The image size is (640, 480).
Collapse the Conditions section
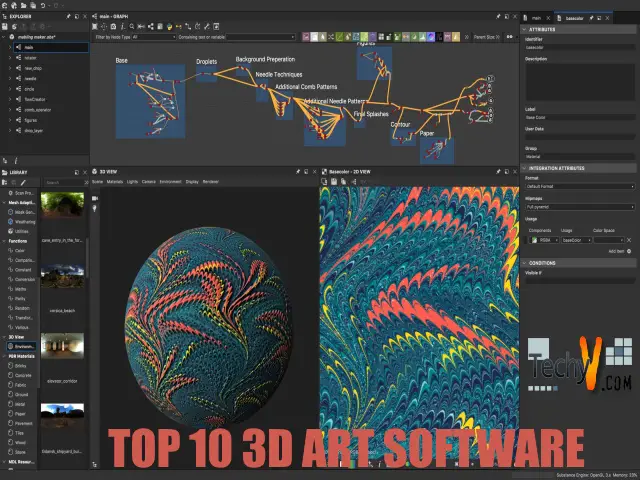pyautogui.click(x=524, y=263)
